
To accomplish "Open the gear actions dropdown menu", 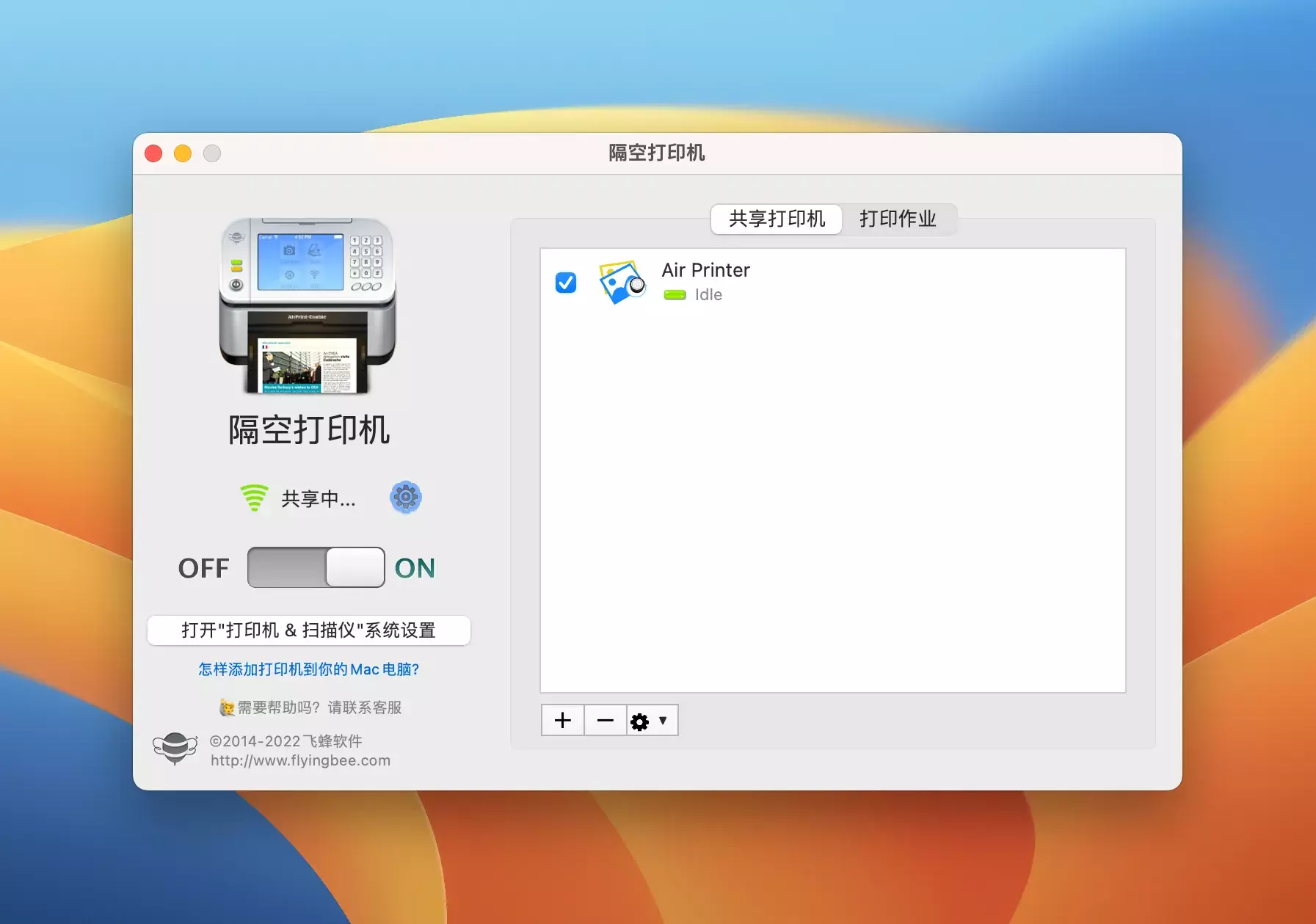I will (652, 720).
